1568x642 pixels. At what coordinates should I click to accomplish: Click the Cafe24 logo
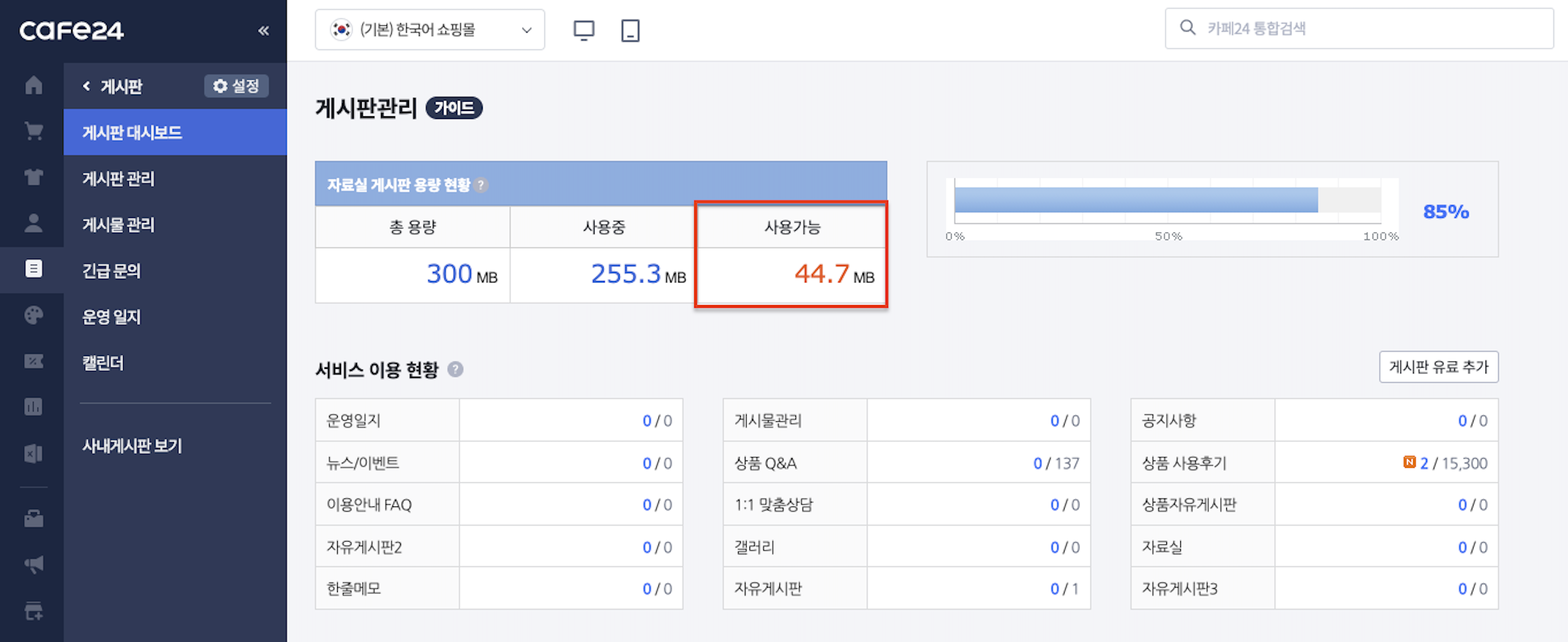pyautogui.click(x=71, y=31)
